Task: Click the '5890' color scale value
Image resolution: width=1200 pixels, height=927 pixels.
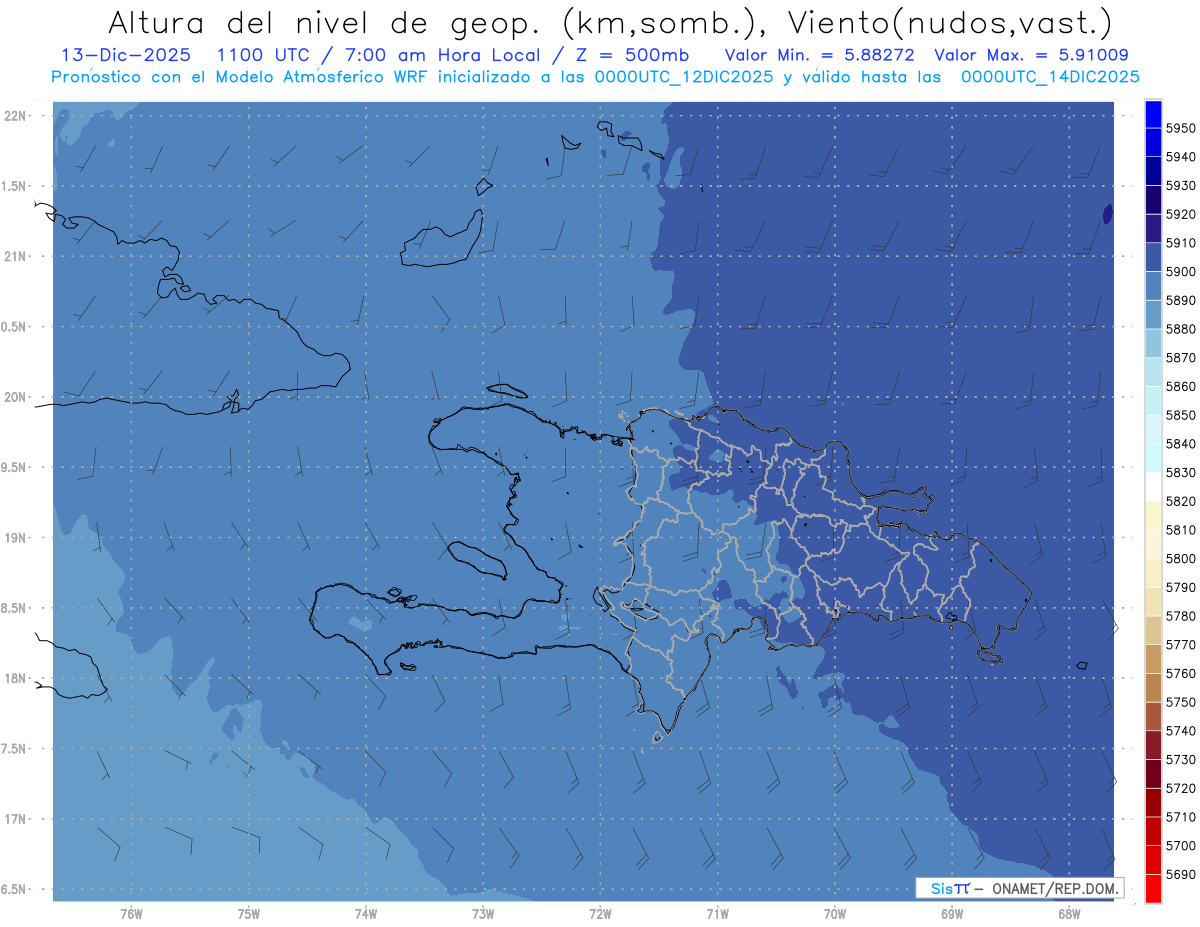Action: 1181,300
